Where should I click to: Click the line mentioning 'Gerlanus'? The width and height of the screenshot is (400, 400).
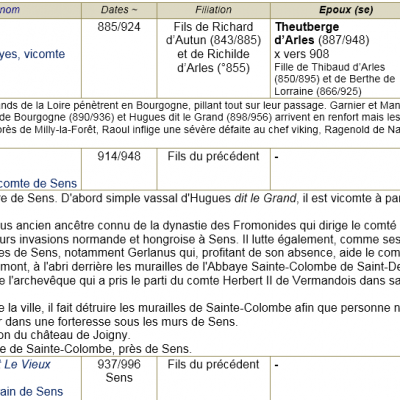[200, 253]
